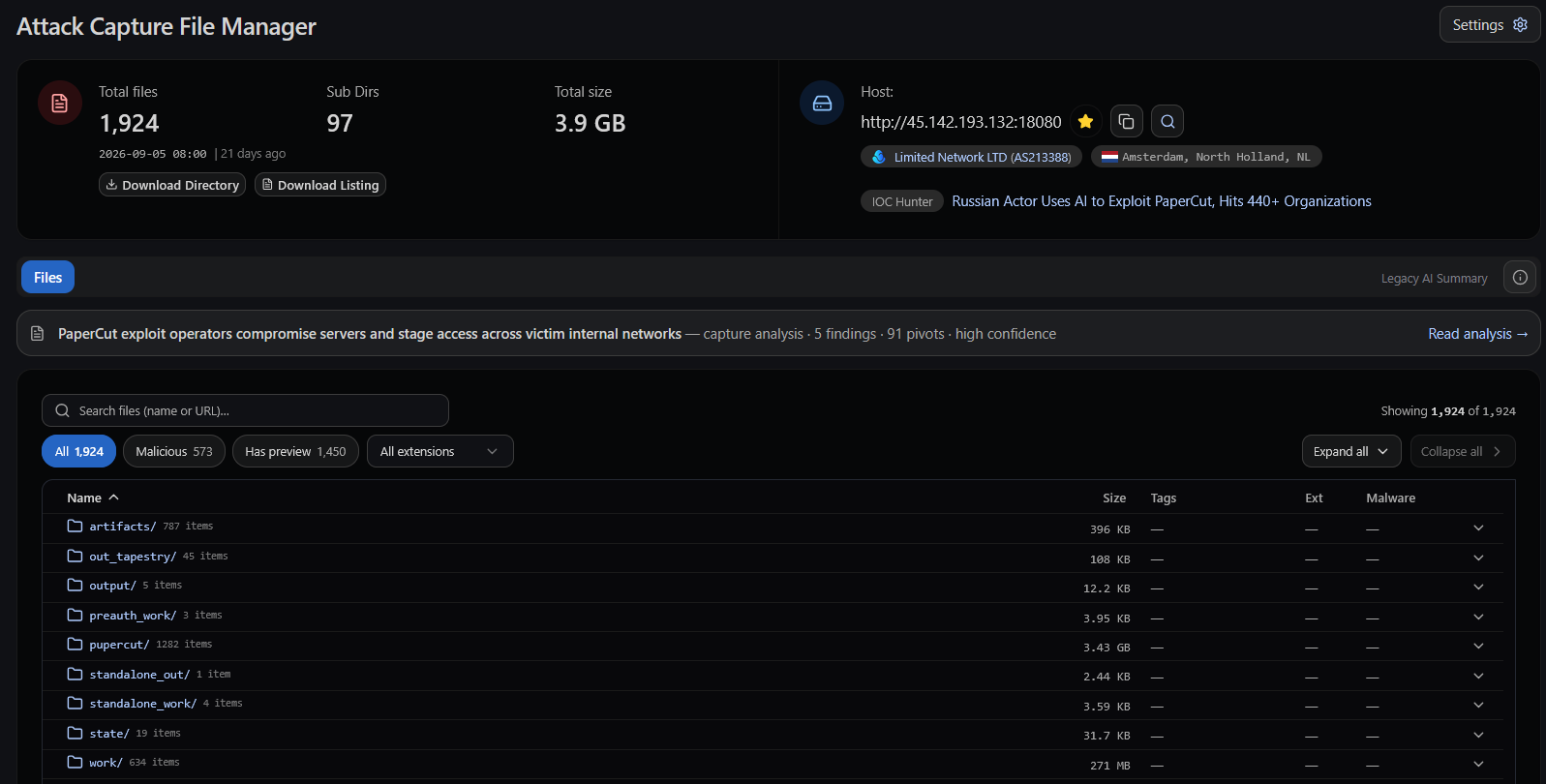
Task: Click the folder icon for out_tapestry/
Action: (75, 556)
